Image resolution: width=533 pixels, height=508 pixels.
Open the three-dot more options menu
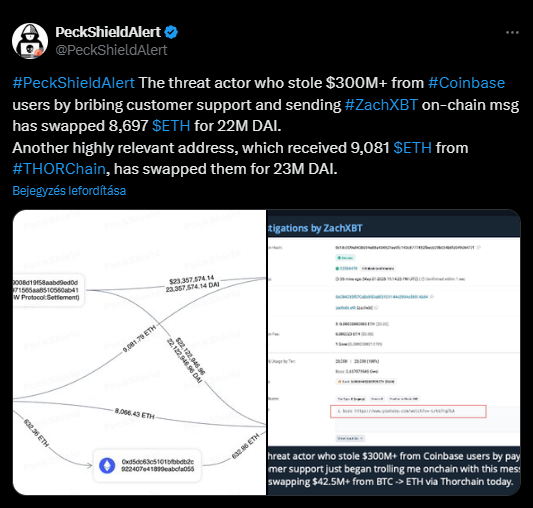[512, 32]
